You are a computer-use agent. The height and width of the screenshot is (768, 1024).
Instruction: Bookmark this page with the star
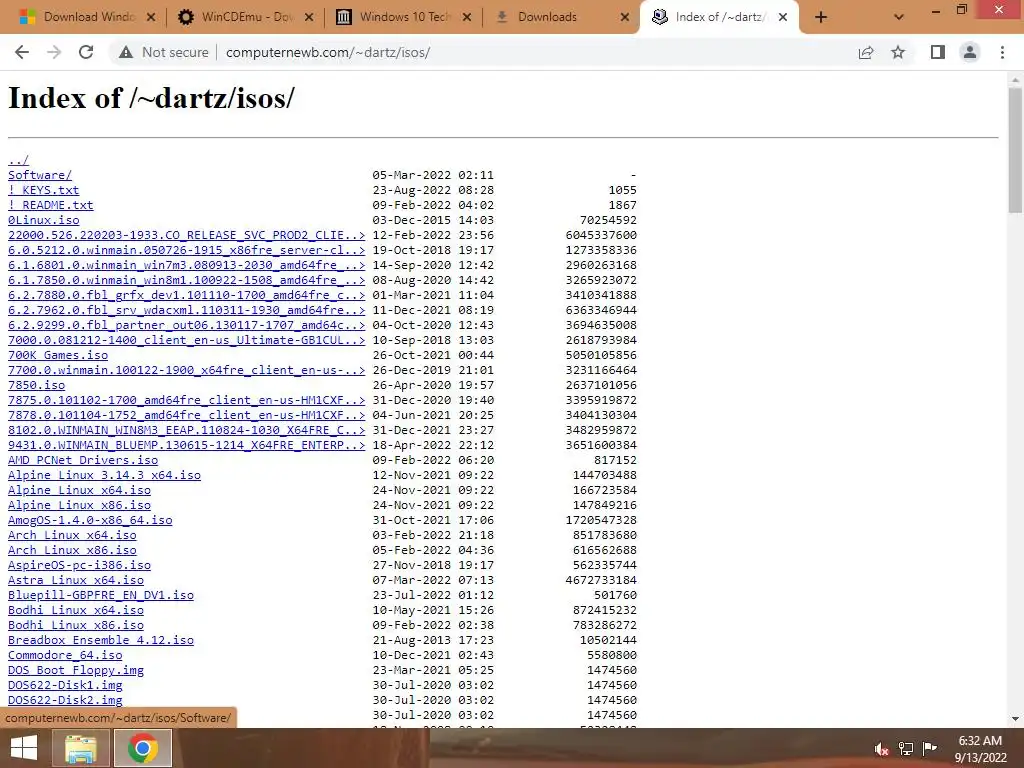click(898, 52)
